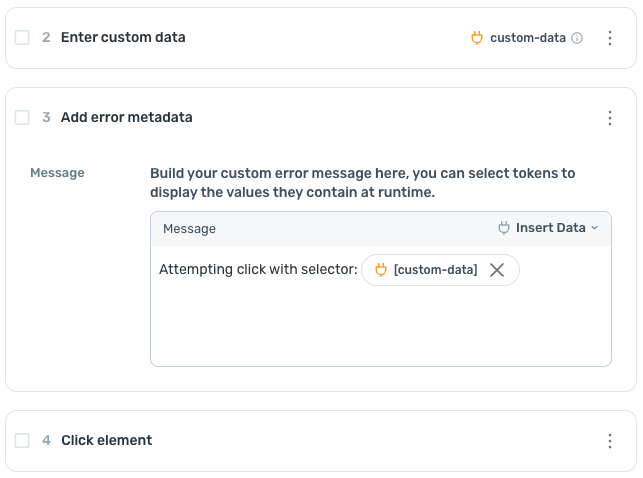Click the orange plug icon beside custom-data in step 2
Viewport: 643px width, 478px height.
477,38
